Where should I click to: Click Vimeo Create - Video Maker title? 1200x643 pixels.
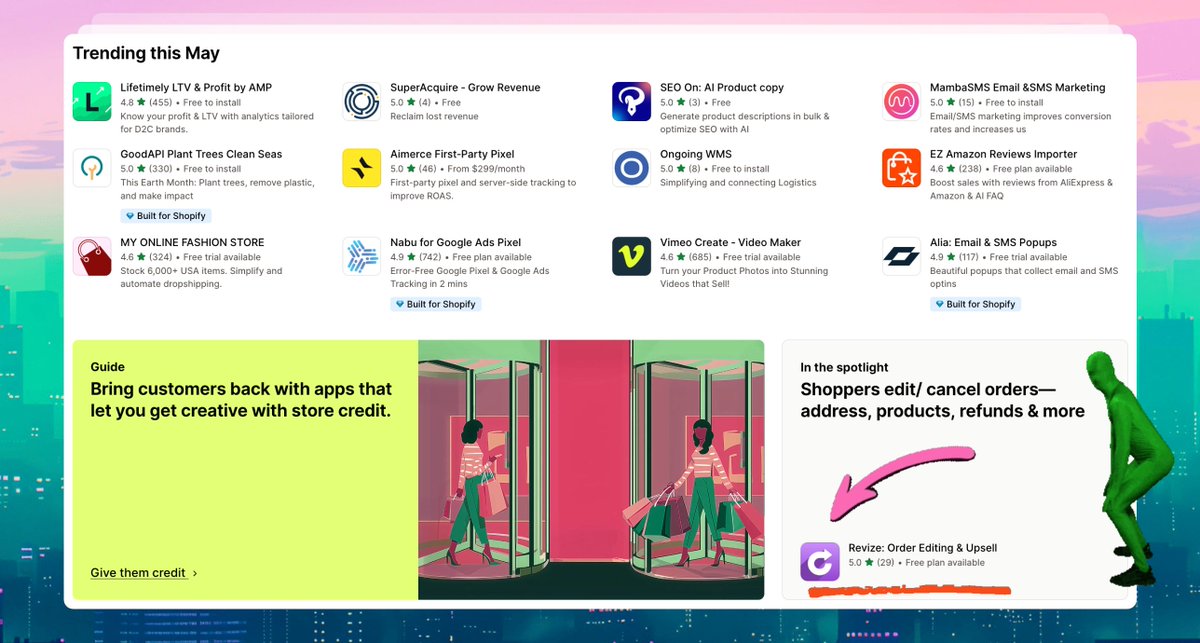730,243
